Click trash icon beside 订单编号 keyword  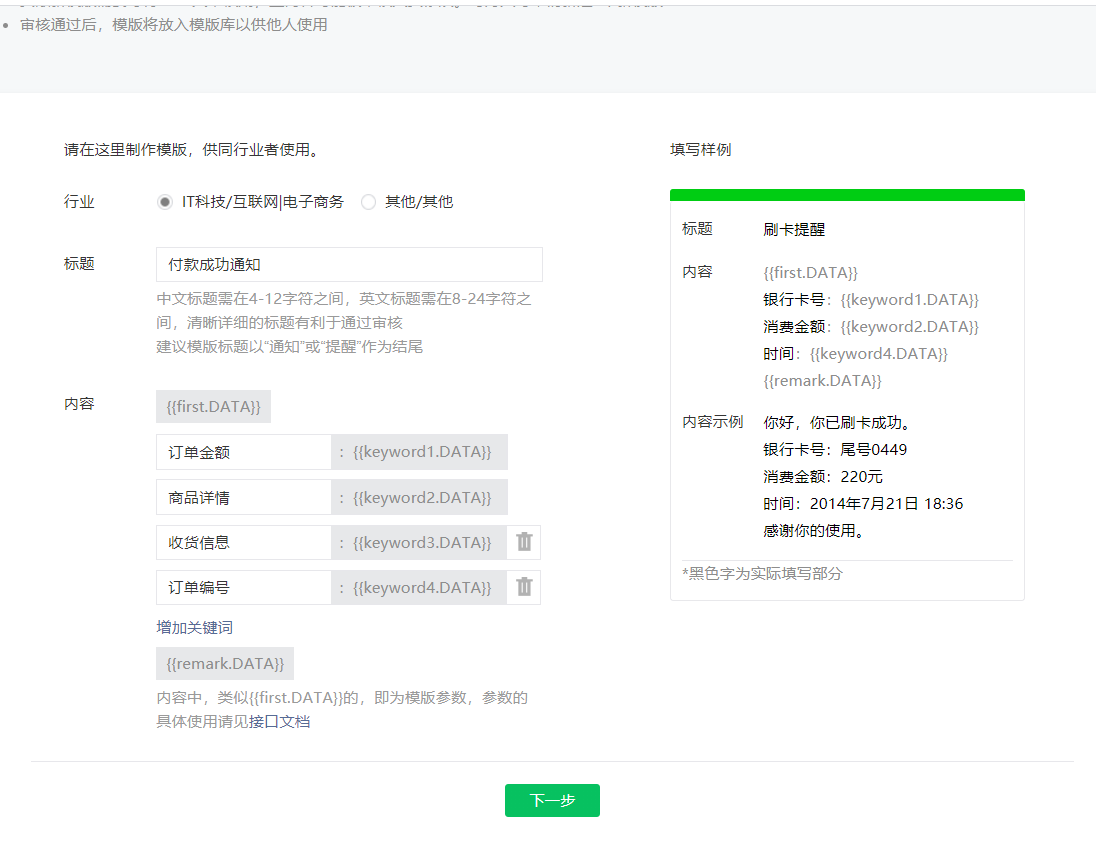pos(524,587)
